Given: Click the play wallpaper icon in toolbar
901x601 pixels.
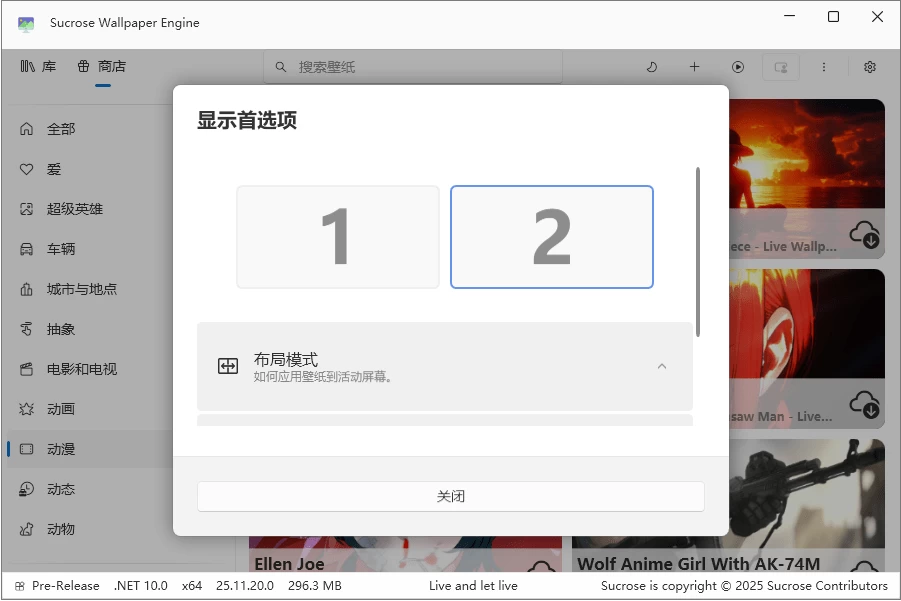Looking at the screenshot, I should tap(738, 67).
